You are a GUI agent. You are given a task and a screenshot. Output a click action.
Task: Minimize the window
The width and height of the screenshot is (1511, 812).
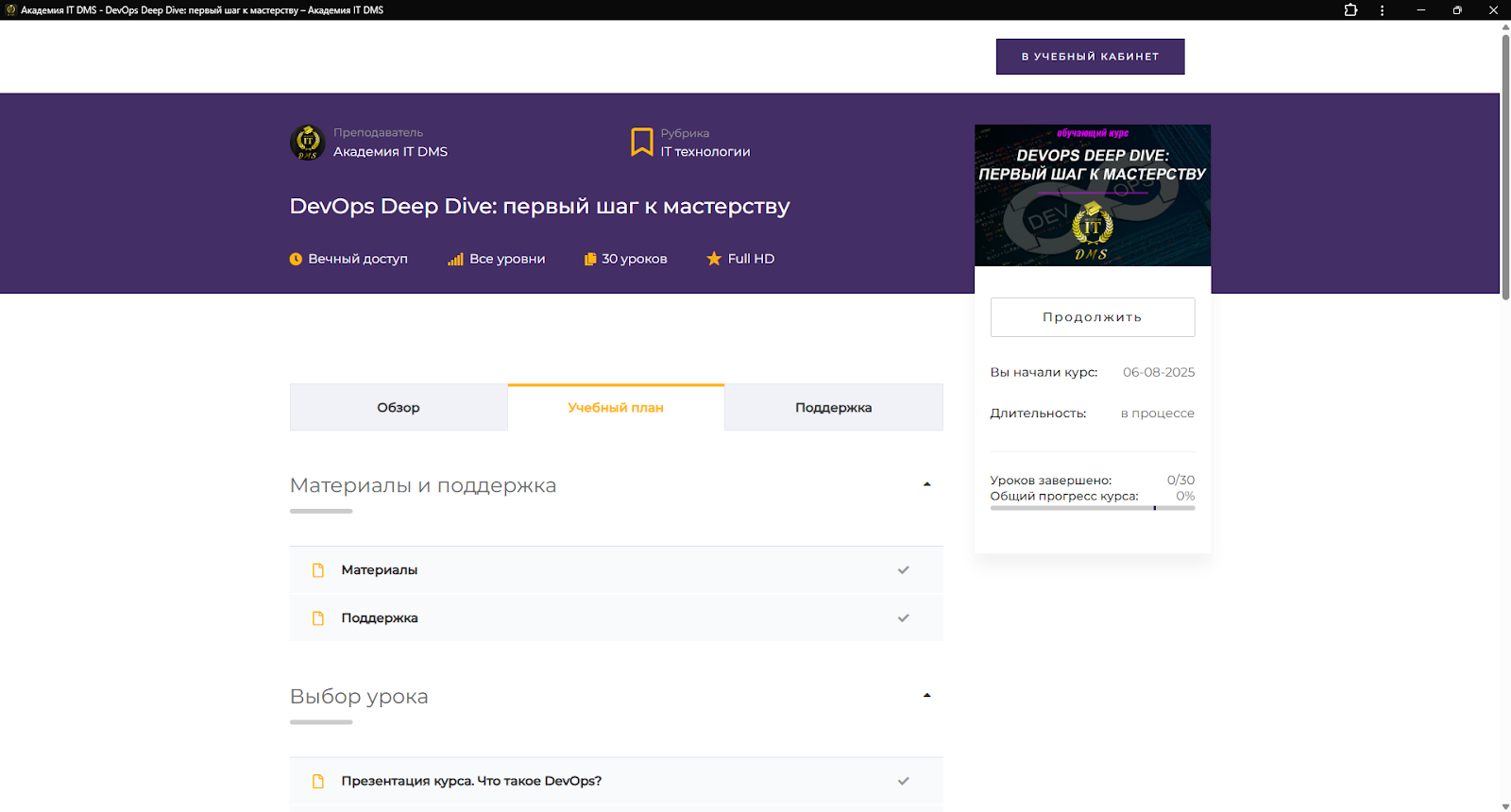click(x=1420, y=10)
